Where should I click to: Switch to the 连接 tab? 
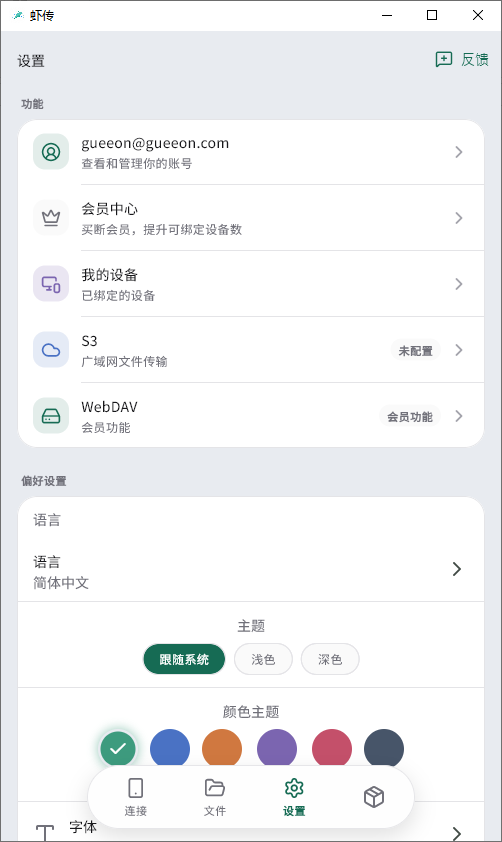point(135,797)
